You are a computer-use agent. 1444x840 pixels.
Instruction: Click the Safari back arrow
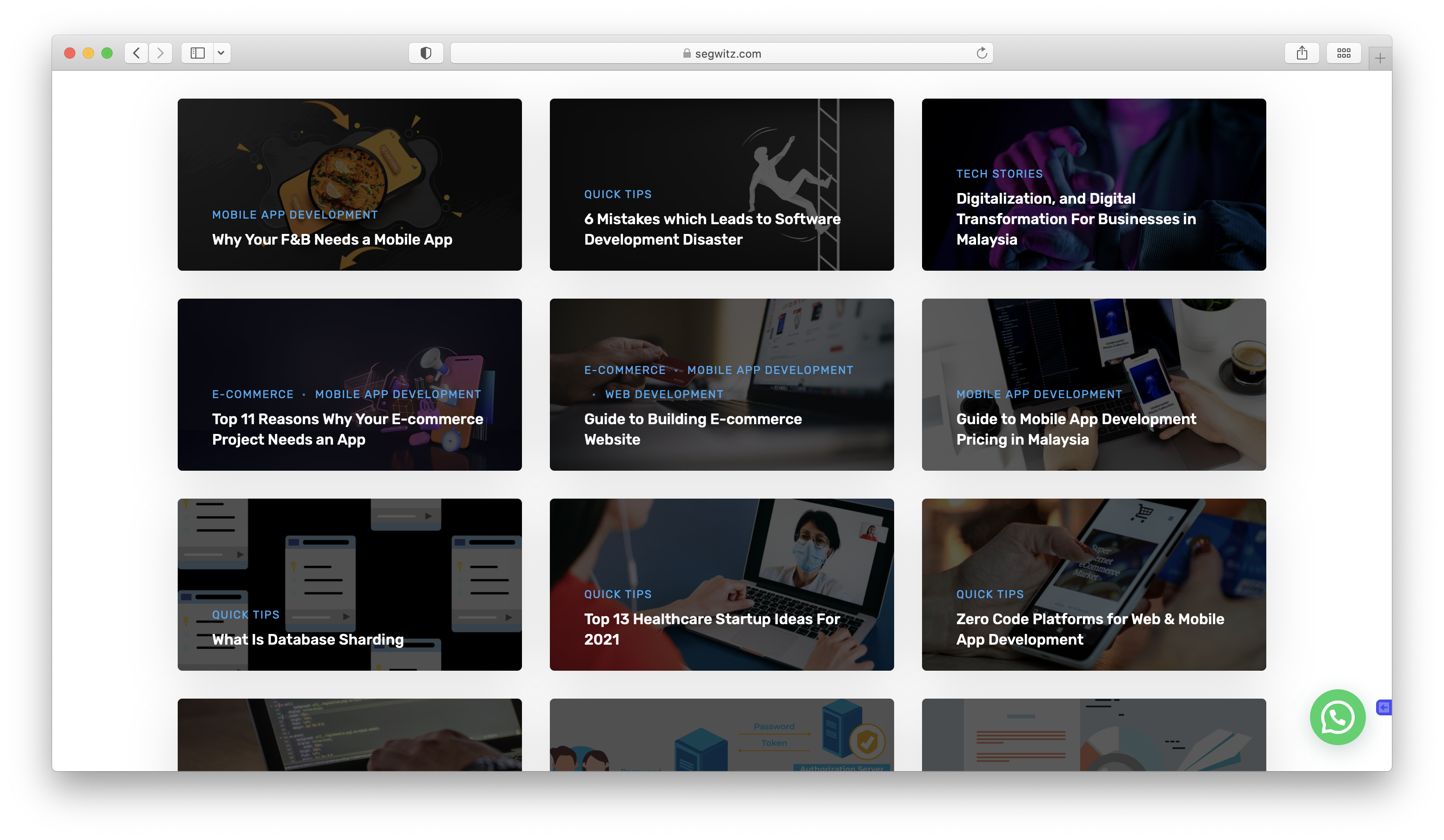(136, 53)
